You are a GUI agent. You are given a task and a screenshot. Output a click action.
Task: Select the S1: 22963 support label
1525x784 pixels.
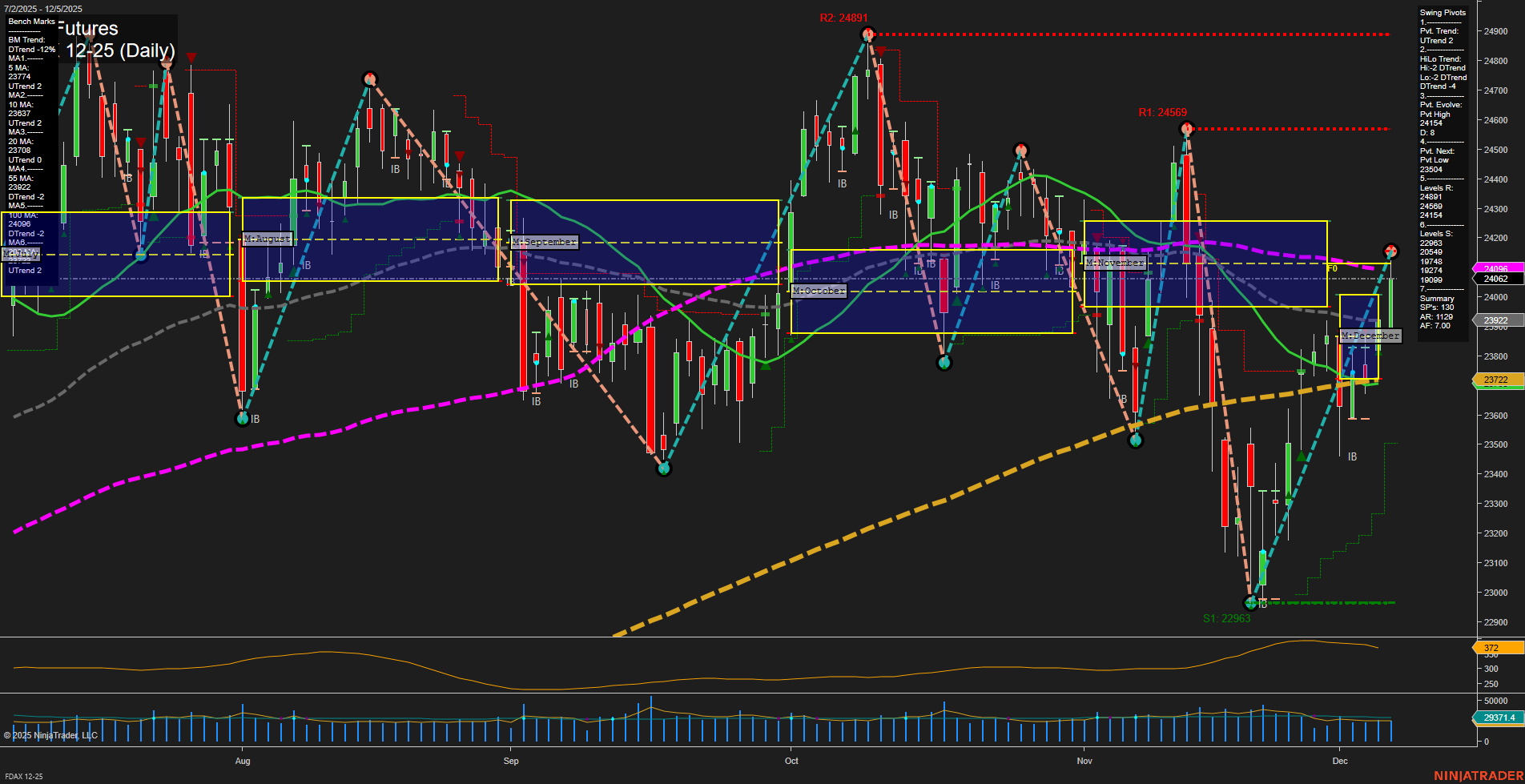(1228, 617)
